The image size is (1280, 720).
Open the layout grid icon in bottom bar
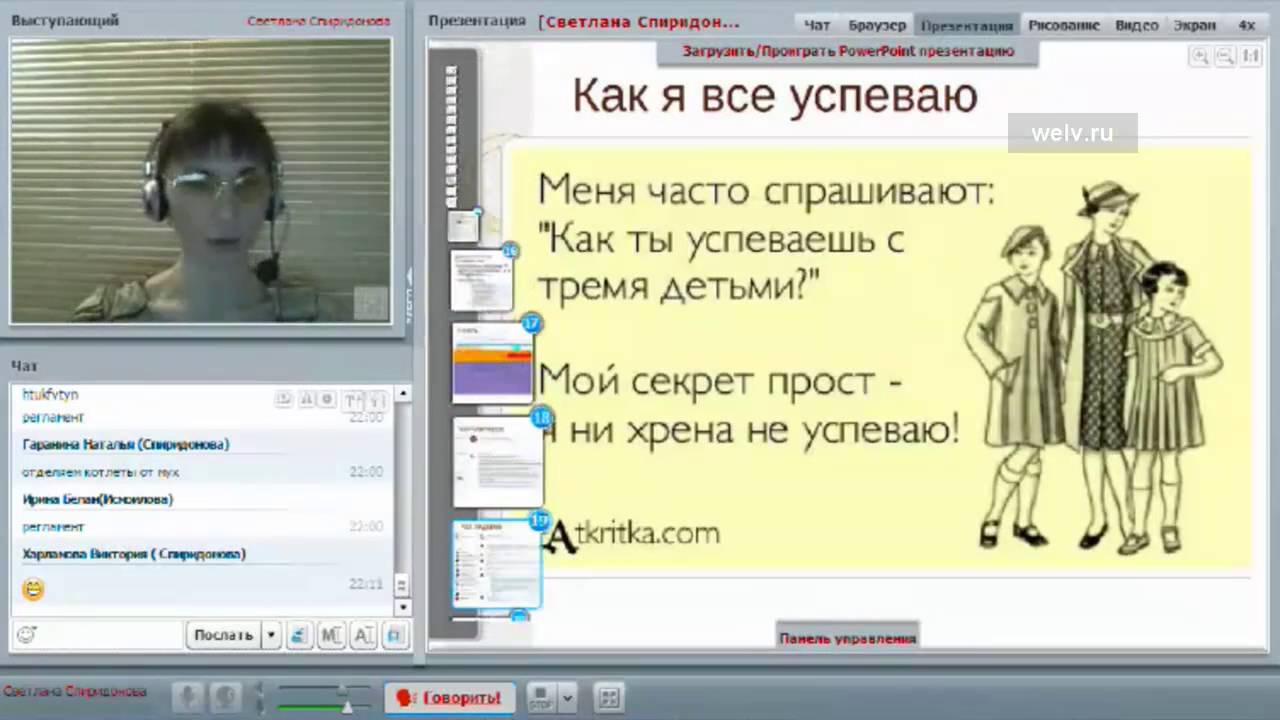609,697
